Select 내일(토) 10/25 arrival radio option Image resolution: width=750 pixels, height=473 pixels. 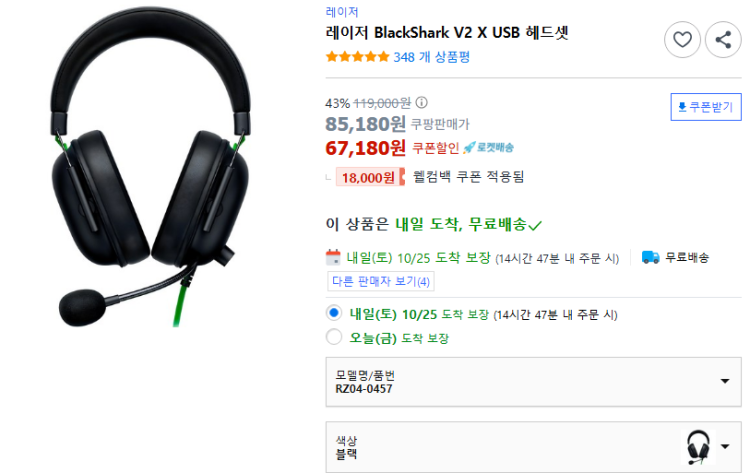coord(334,313)
